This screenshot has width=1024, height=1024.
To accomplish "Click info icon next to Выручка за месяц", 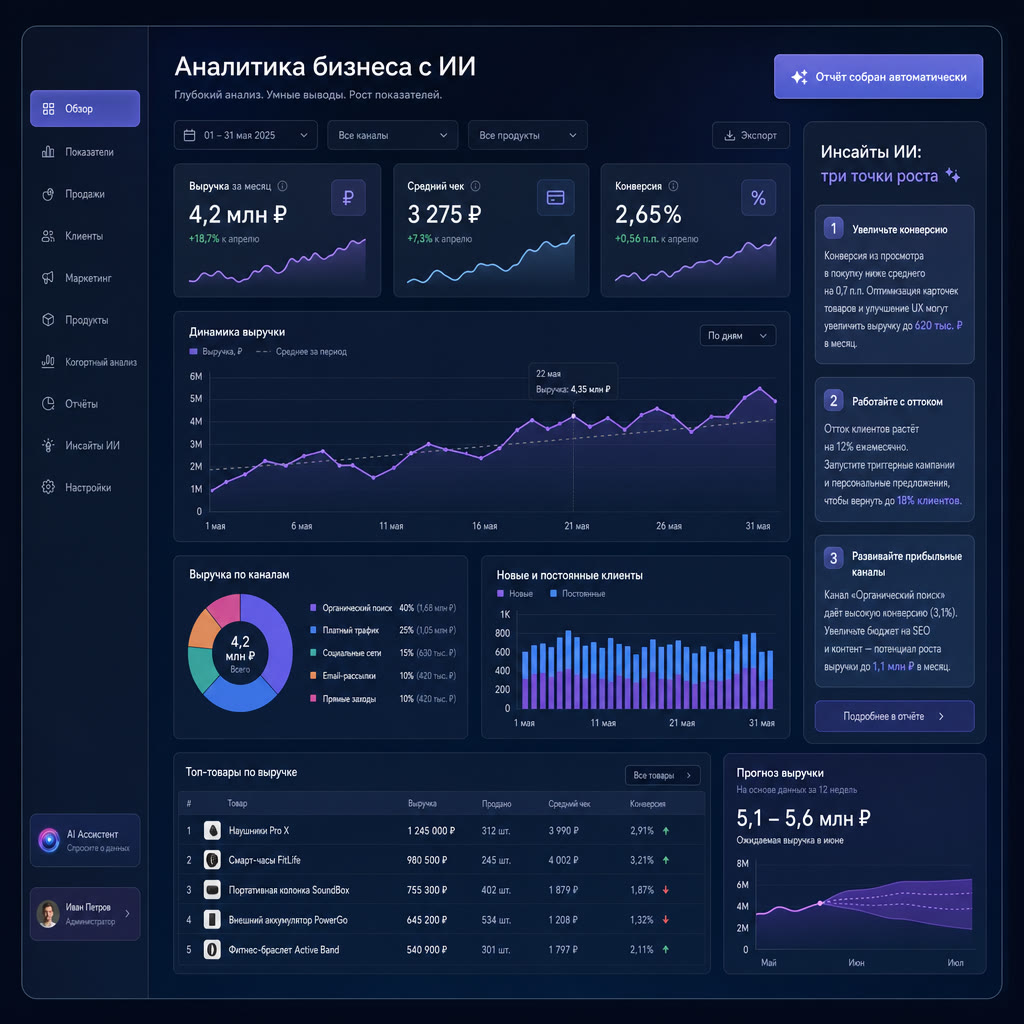I will click(282, 186).
